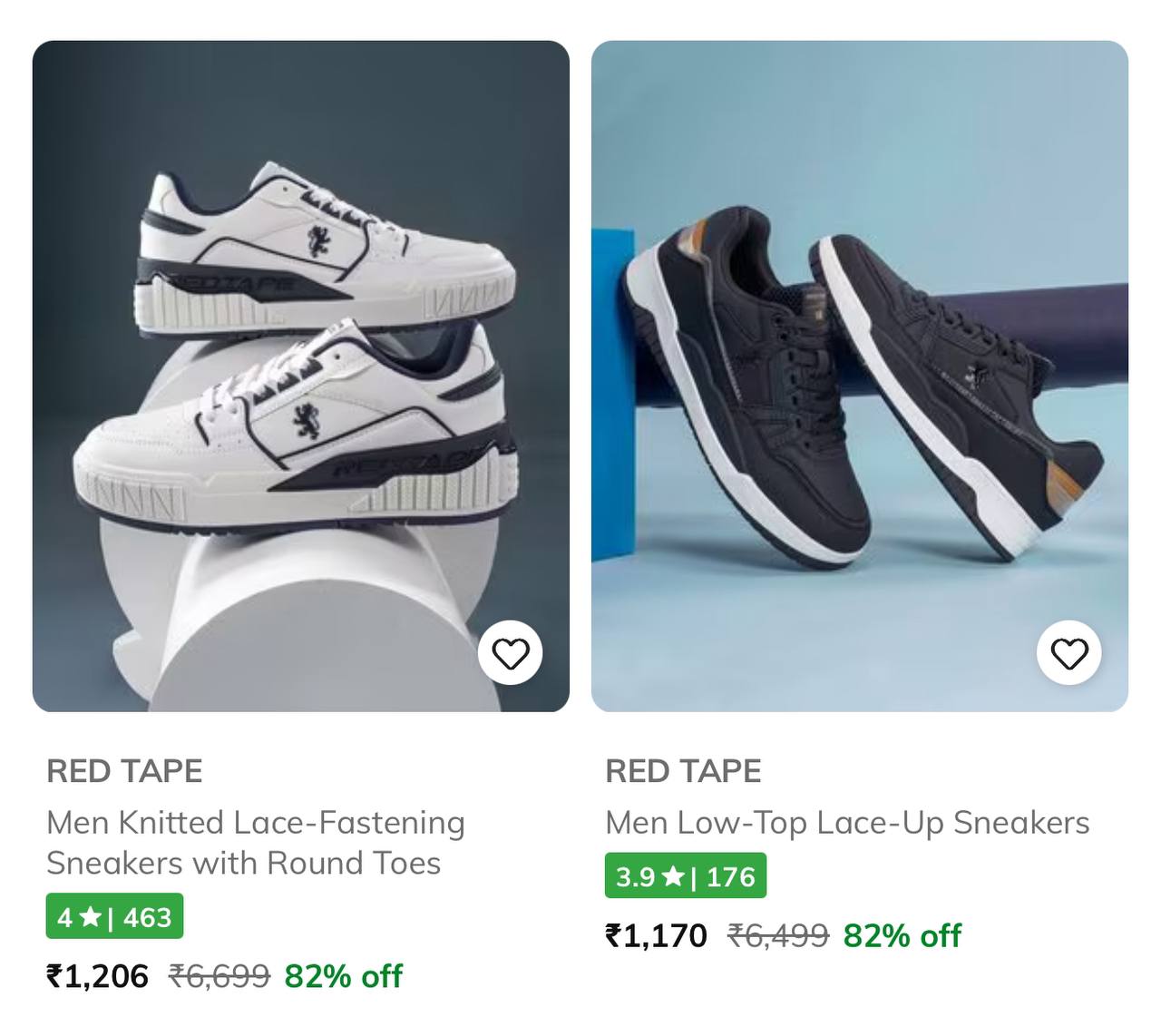Screen dimensions: 1161x1036
Task: View the 463 ratings count
Action: [x=147, y=917]
